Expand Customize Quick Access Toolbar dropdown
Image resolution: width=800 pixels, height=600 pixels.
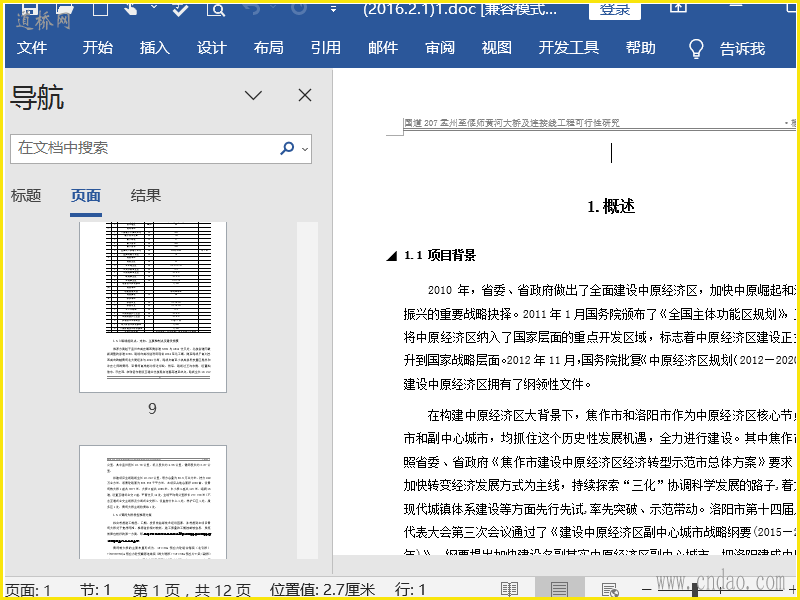click(333, 9)
